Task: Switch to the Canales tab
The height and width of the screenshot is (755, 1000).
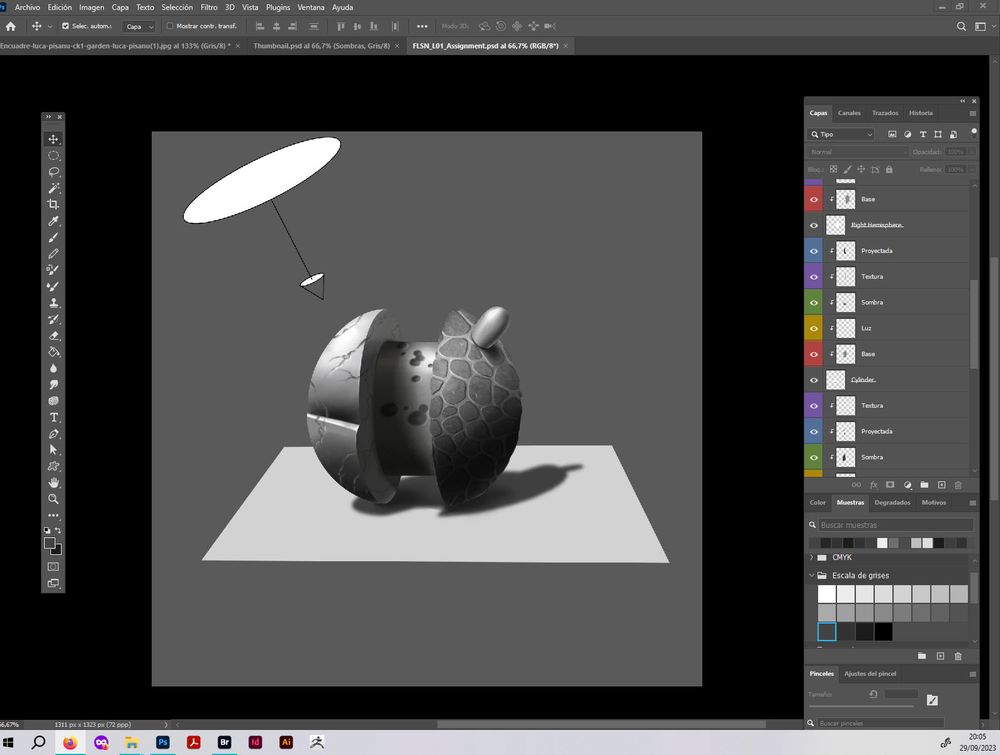Action: click(x=849, y=113)
